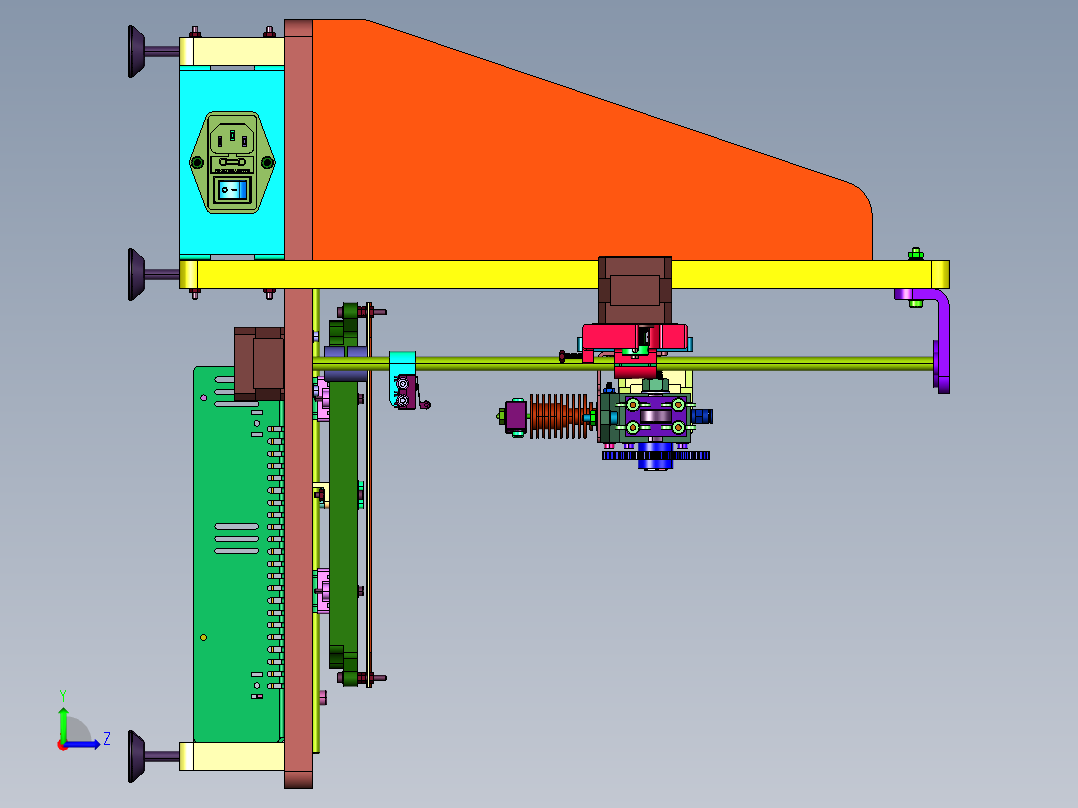
Task: Select the power inlet socket module
Action: [x=232, y=162]
